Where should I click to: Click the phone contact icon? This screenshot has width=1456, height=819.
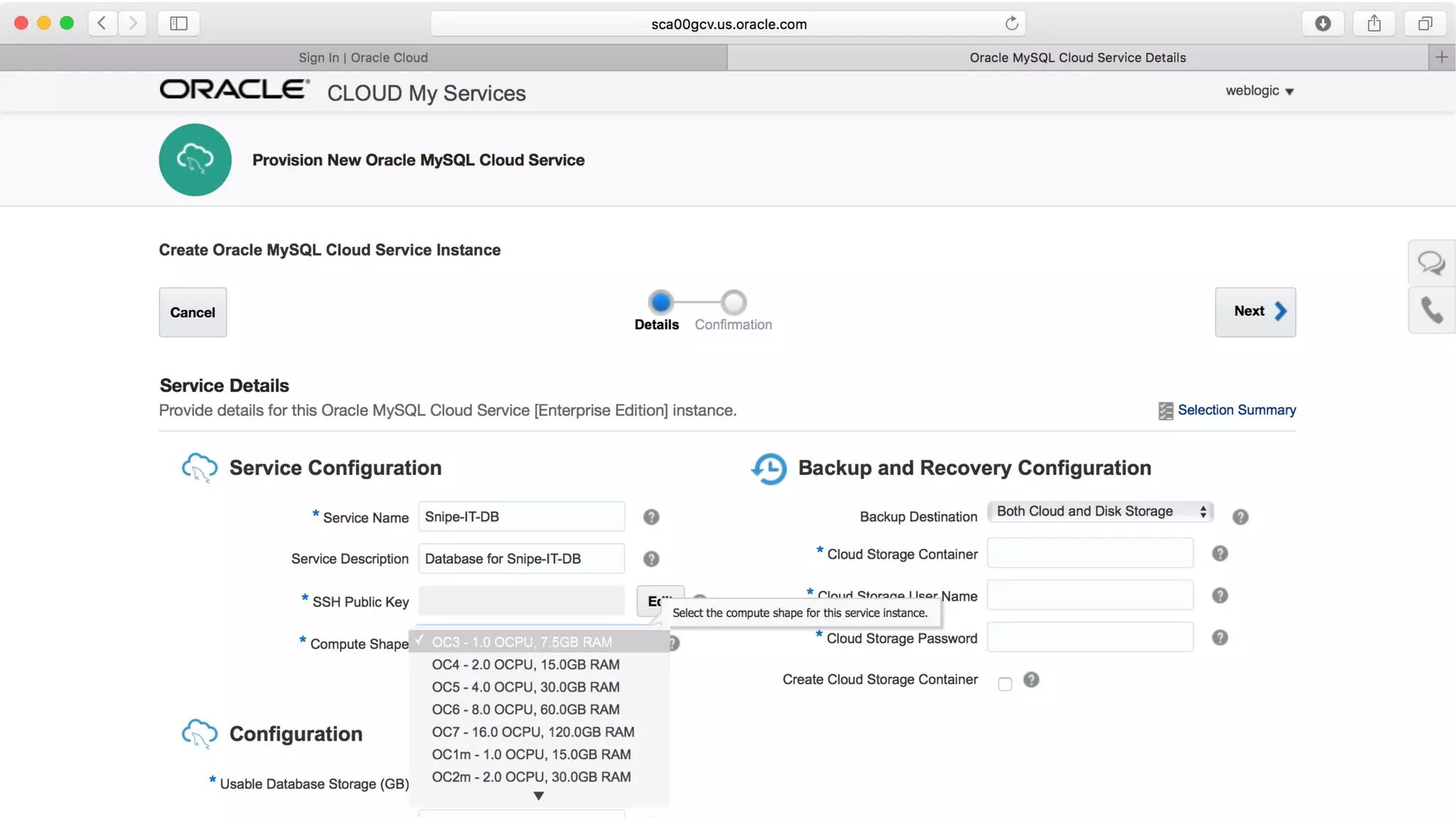[1431, 310]
